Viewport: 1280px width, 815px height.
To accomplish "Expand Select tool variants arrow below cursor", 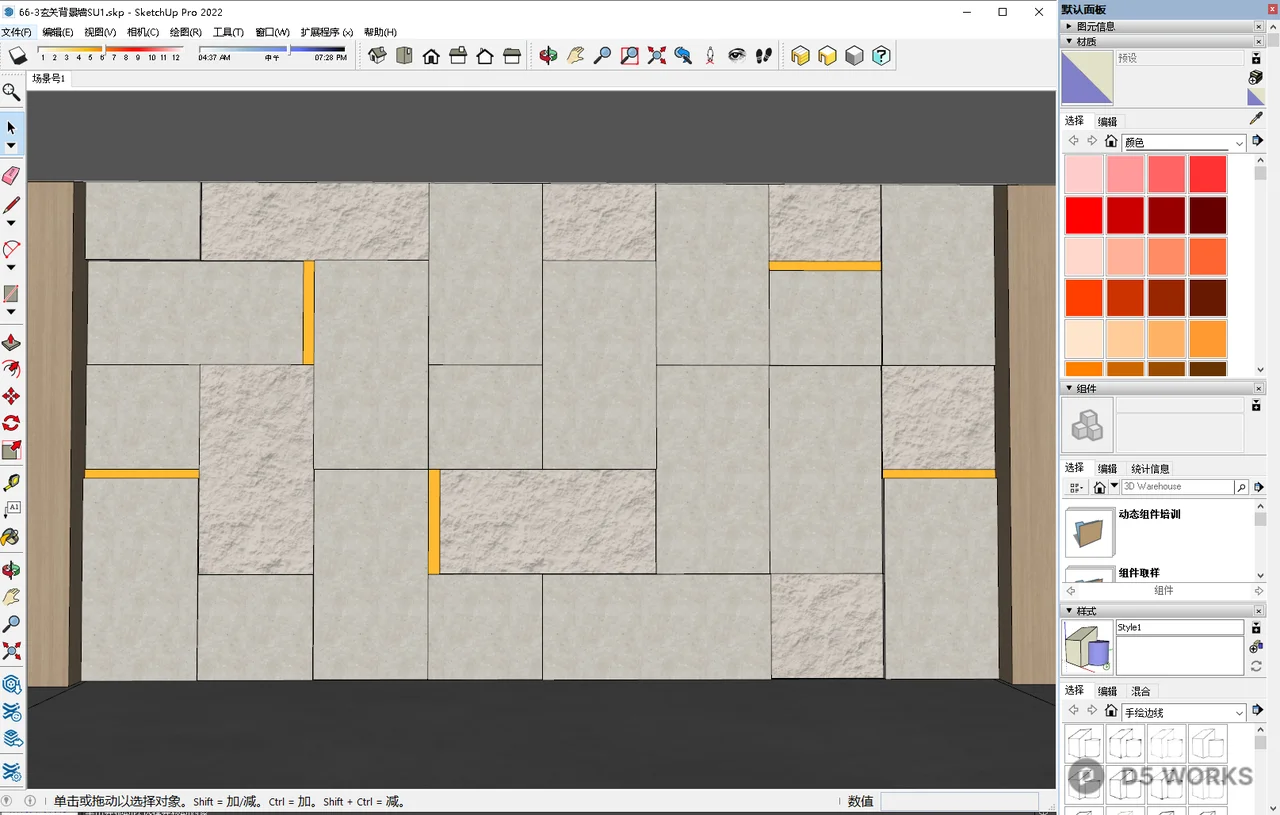I will [11, 147].
